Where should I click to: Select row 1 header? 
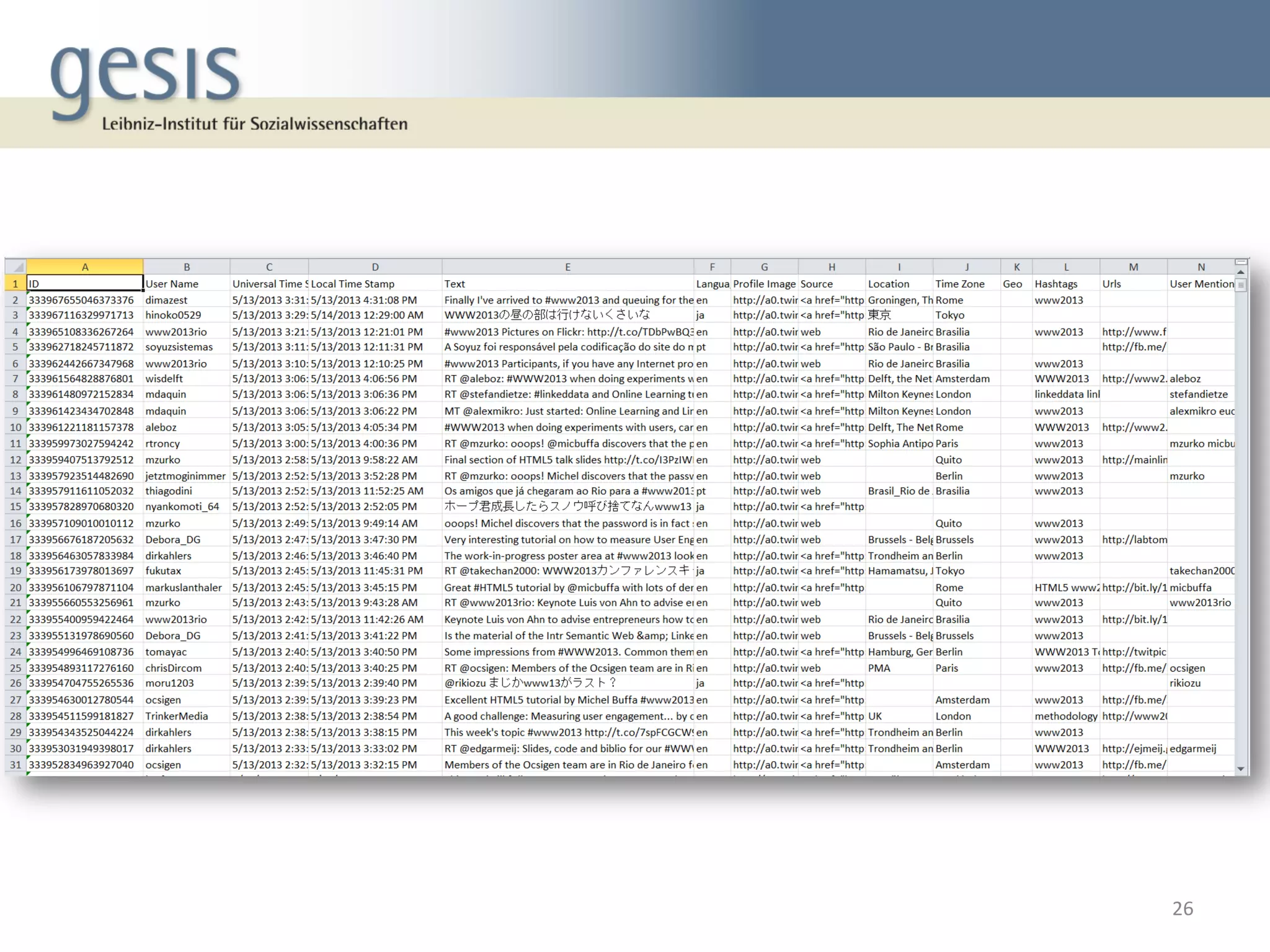tap(16, 284)
